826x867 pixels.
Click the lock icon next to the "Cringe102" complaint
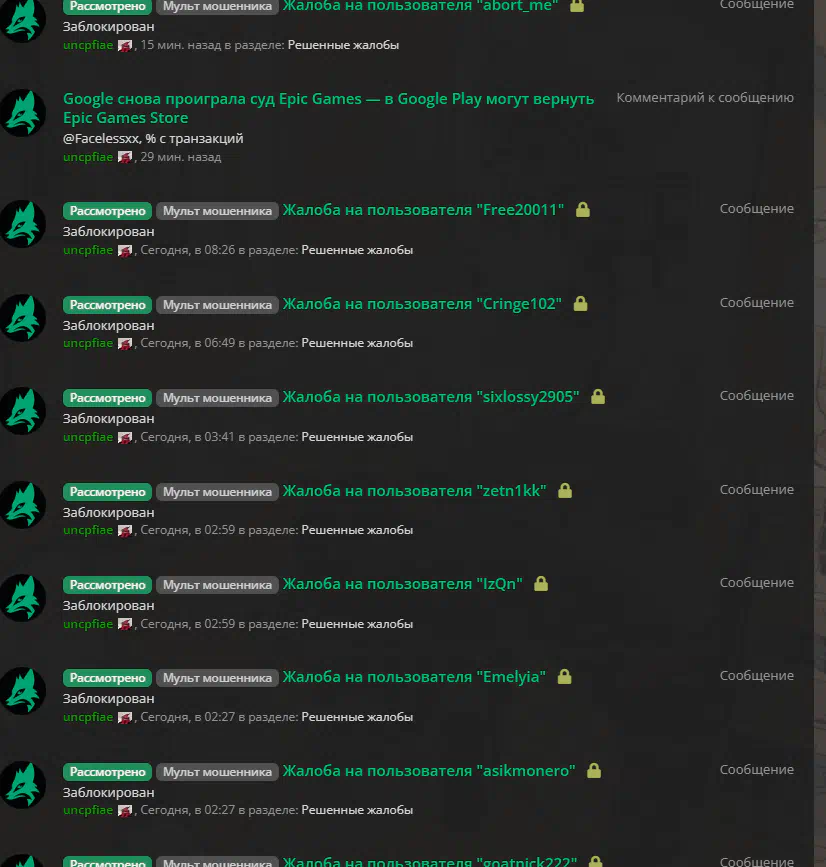(581, 304)
